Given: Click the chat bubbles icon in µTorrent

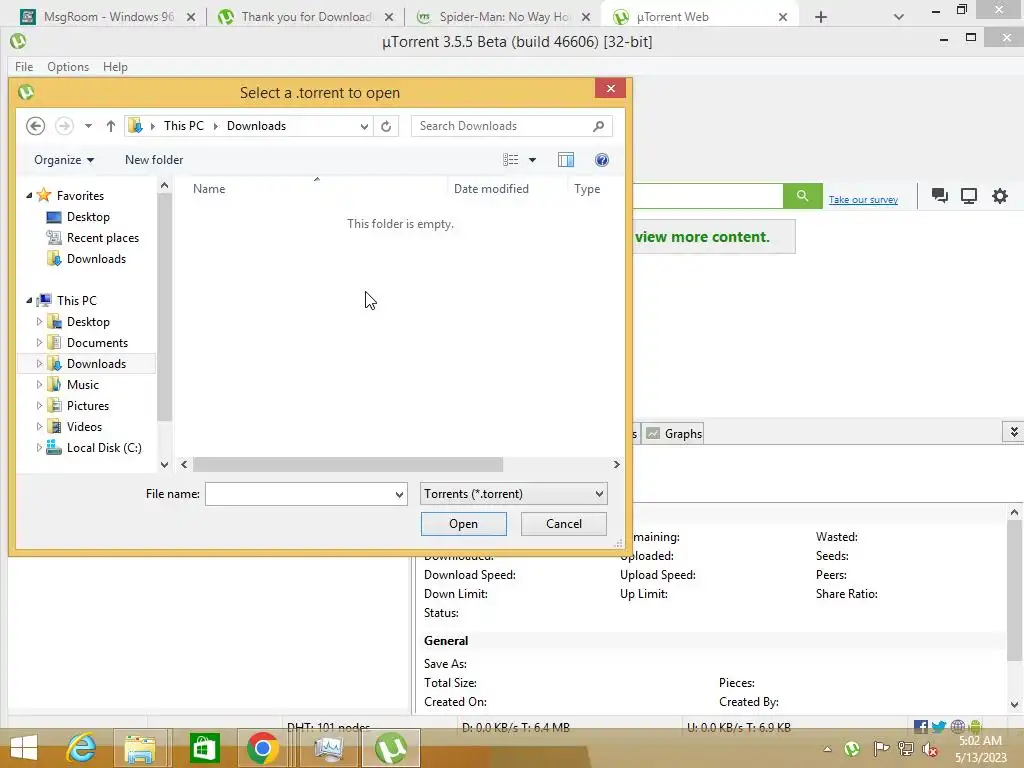Looking at the screenshot, I should 940,195.
